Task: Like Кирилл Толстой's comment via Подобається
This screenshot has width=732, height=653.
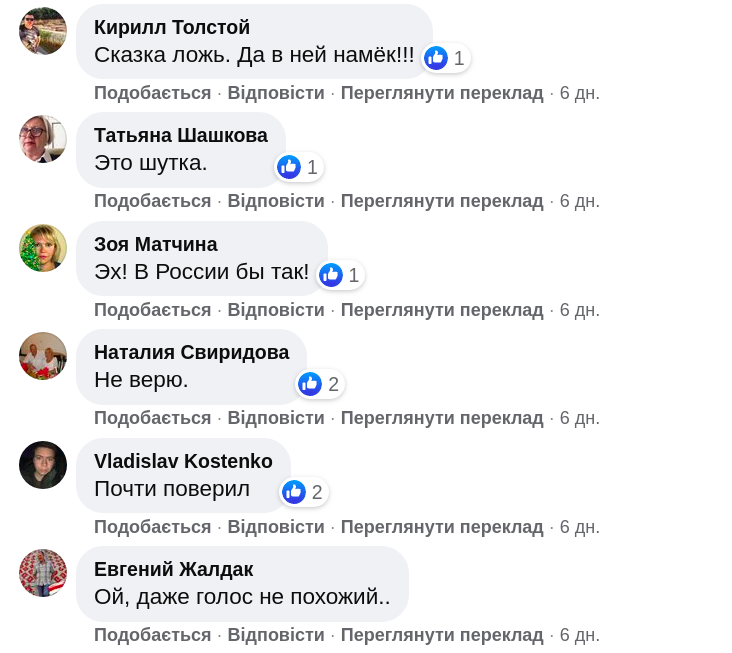Action: click(x=152, y=93)
